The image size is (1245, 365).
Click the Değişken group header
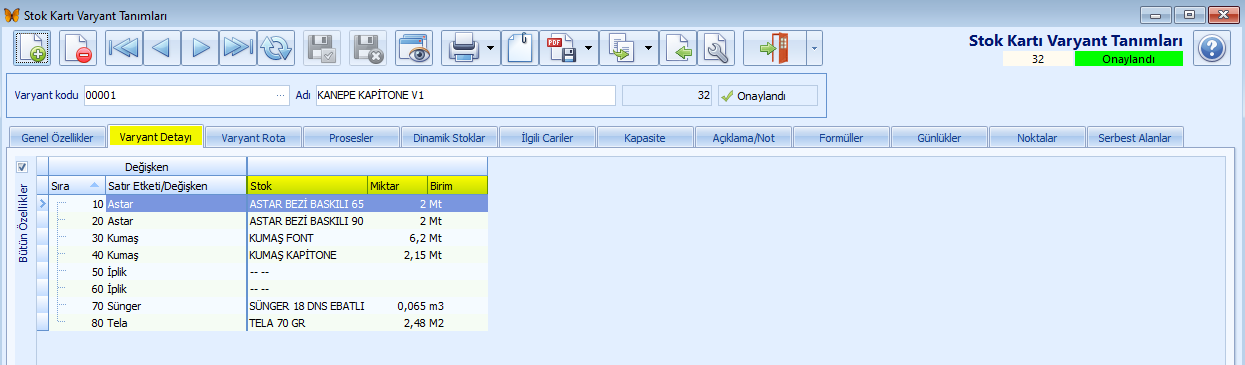click(147, 167)
